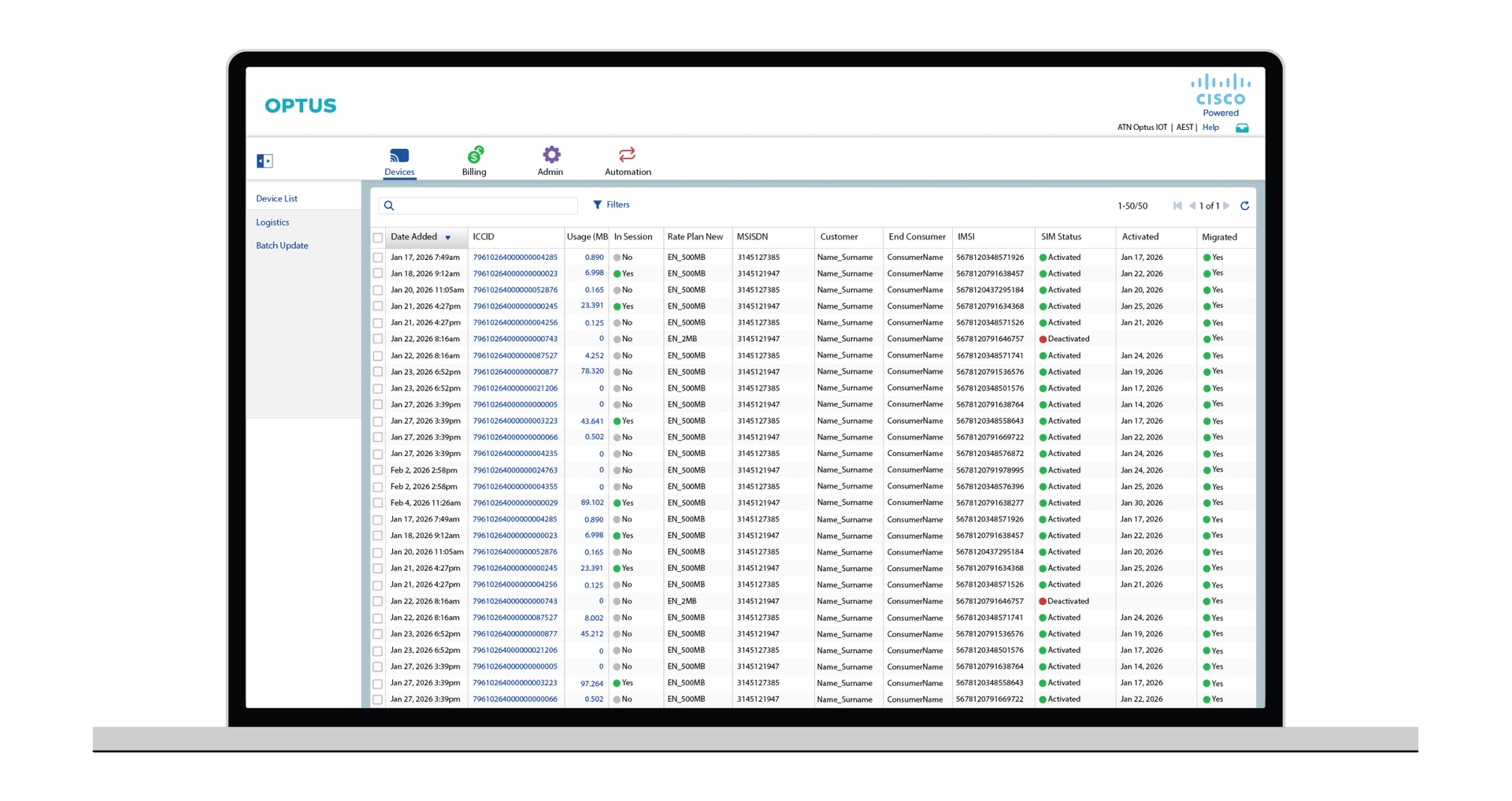1512x801 pixels.
Task: Open the Billing dollar icon
Action: 475,154
